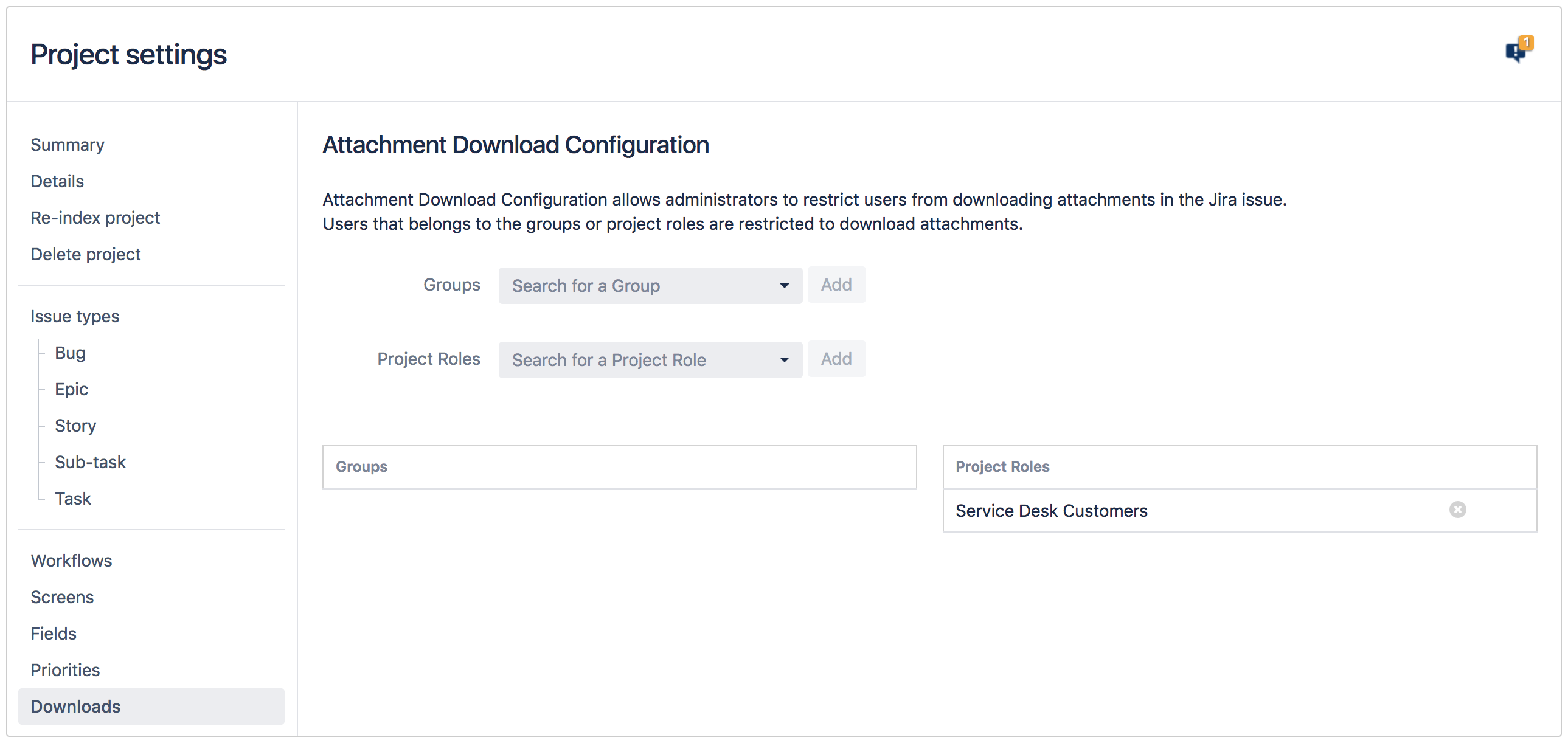1568x743 pixels.
Task: Expand the group selection chevron
Action: click(x=784, y=285)
